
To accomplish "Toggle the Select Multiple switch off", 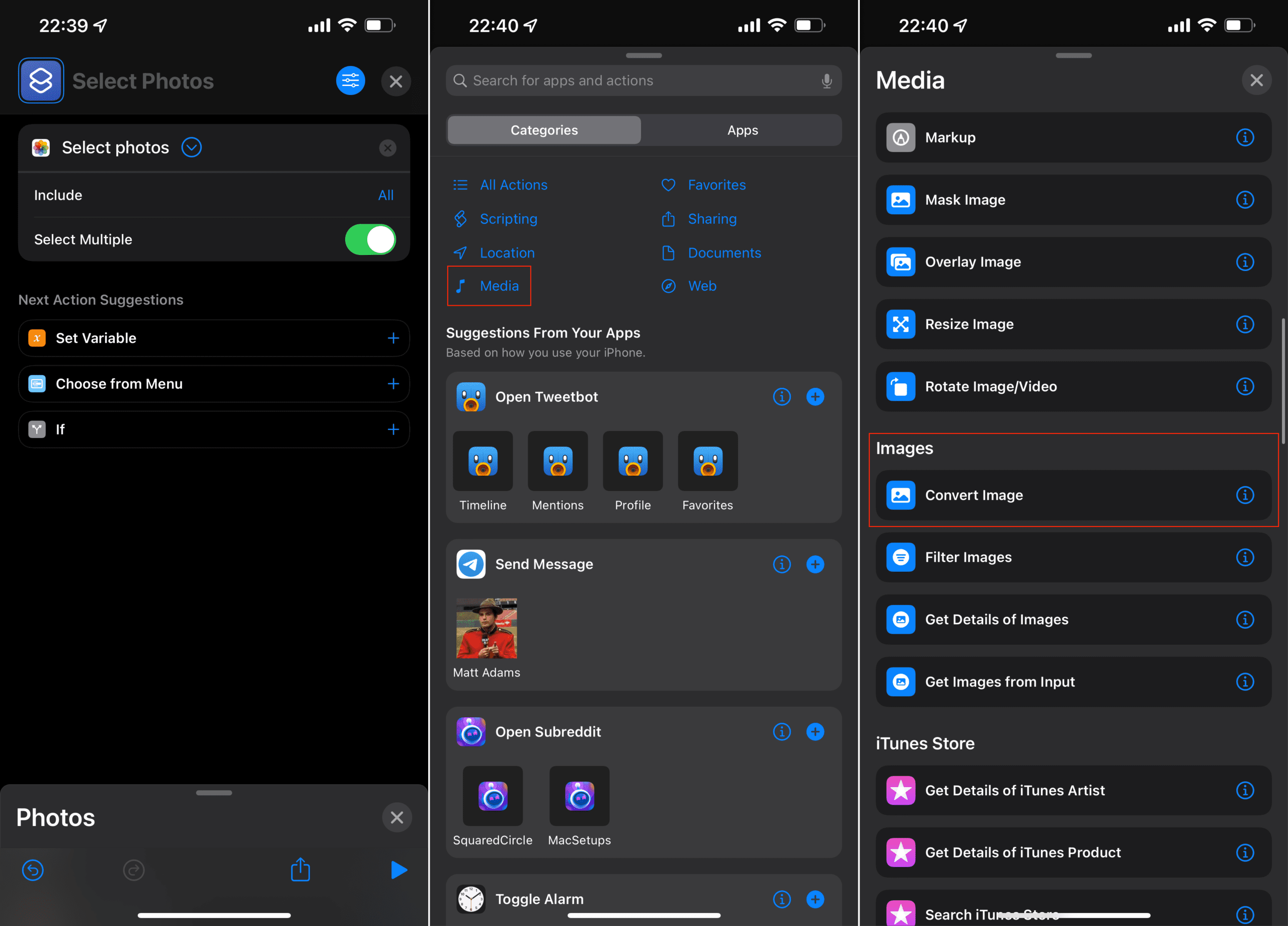I will coord(370,239).
